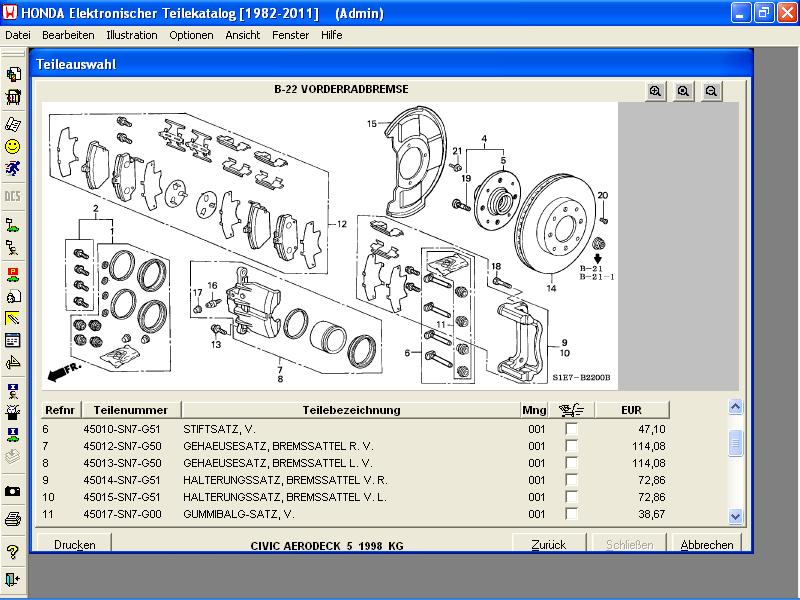Viewport: 800px width, 600px height.
Task: Open the Ansicht menu
Action: coord(243,35)
